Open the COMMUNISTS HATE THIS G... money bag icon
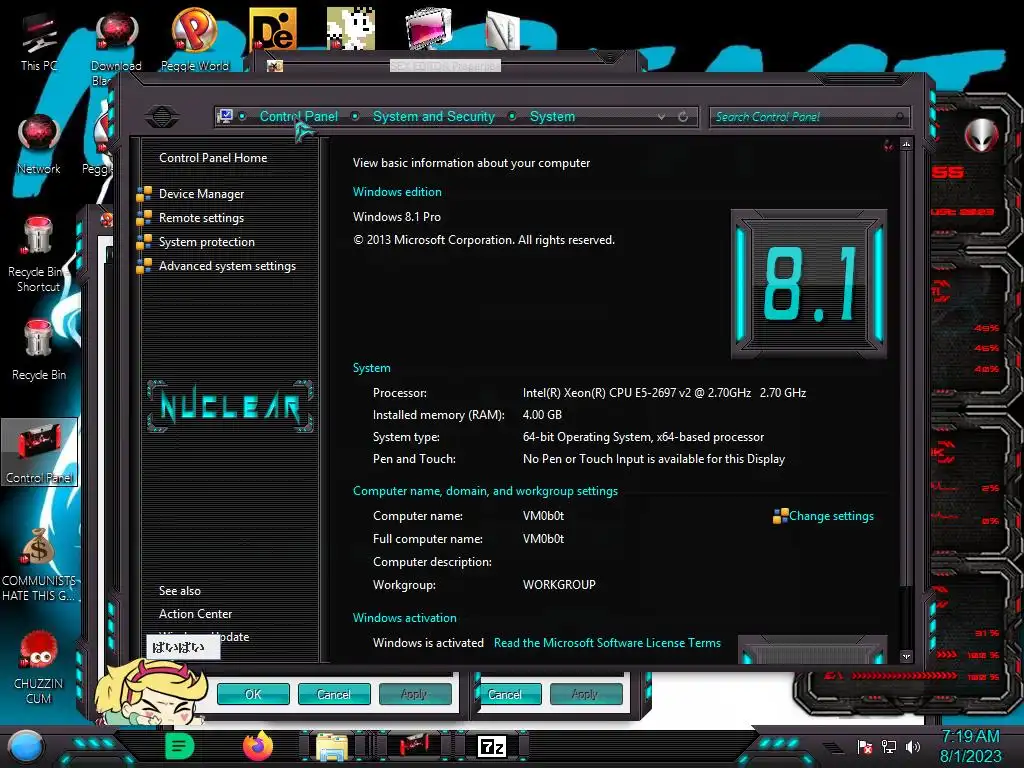The image size is (1024, 768). 39,564
